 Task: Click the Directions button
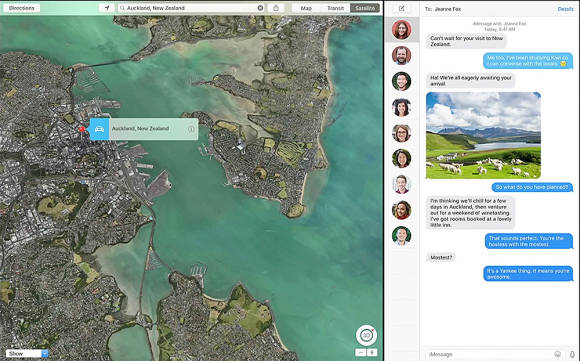(x=21, y=8)
